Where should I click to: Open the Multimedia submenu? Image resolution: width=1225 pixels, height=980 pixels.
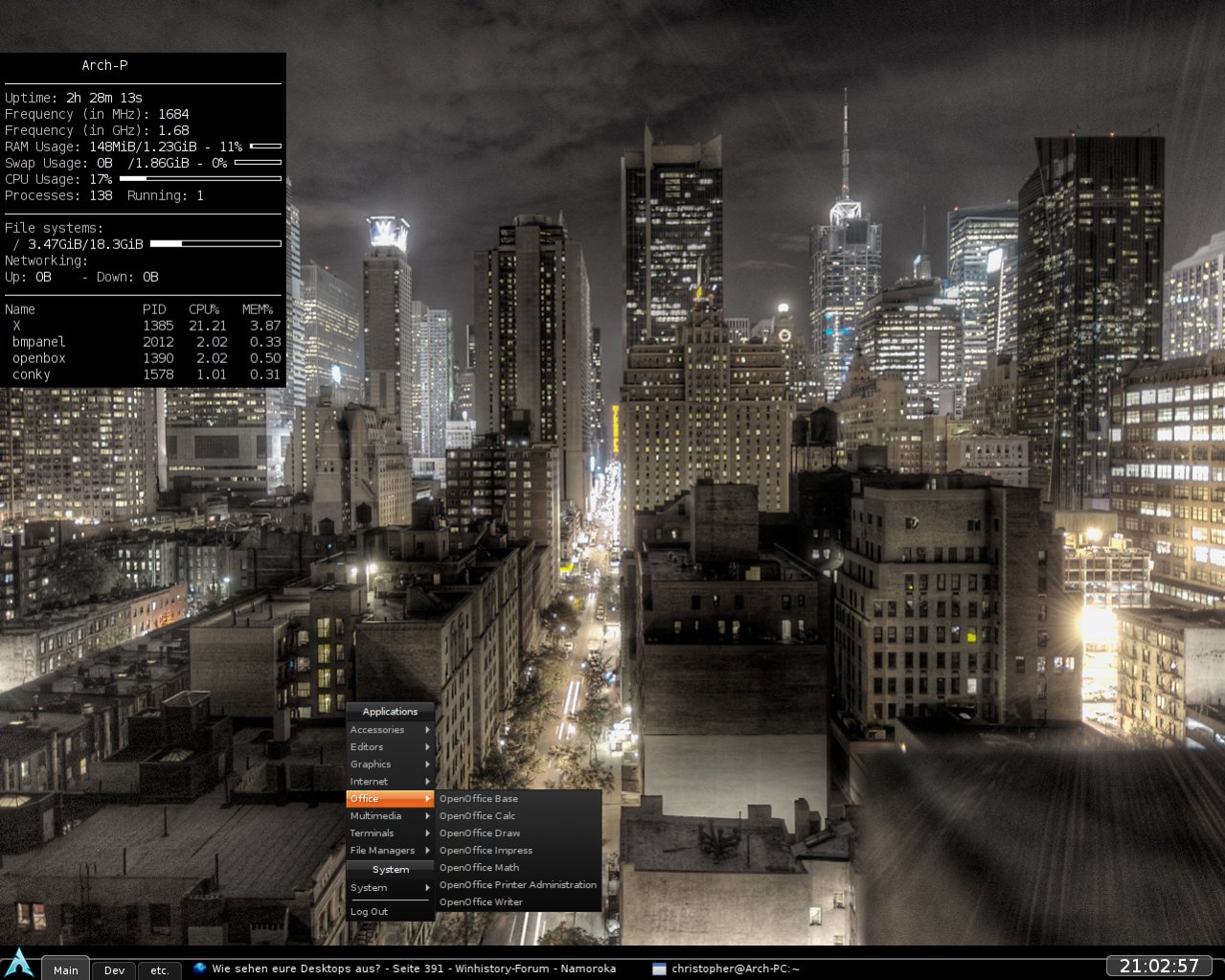pyautogui.click(x=389, y=816)
